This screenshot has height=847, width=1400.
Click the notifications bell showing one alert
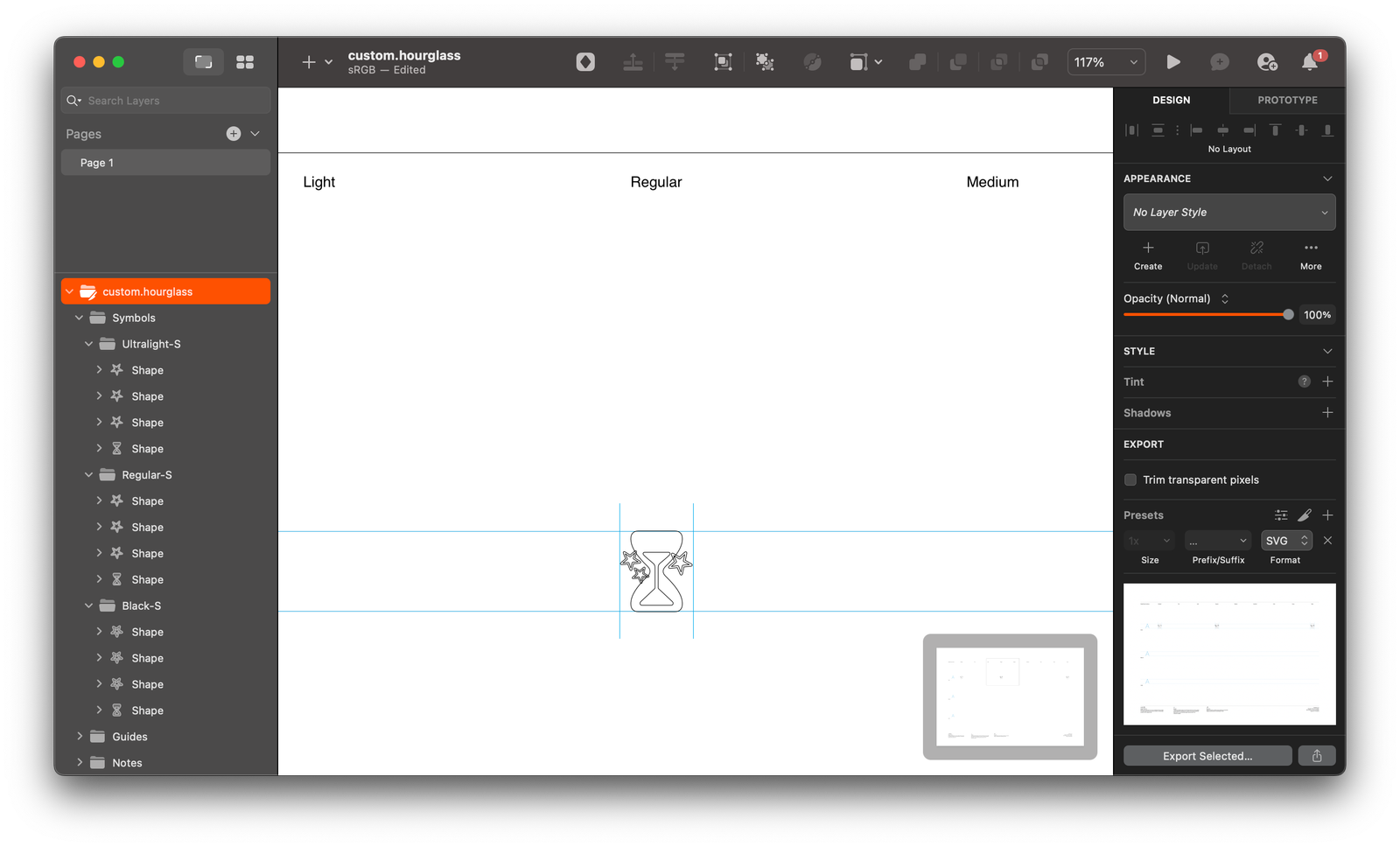[1309, 62]
